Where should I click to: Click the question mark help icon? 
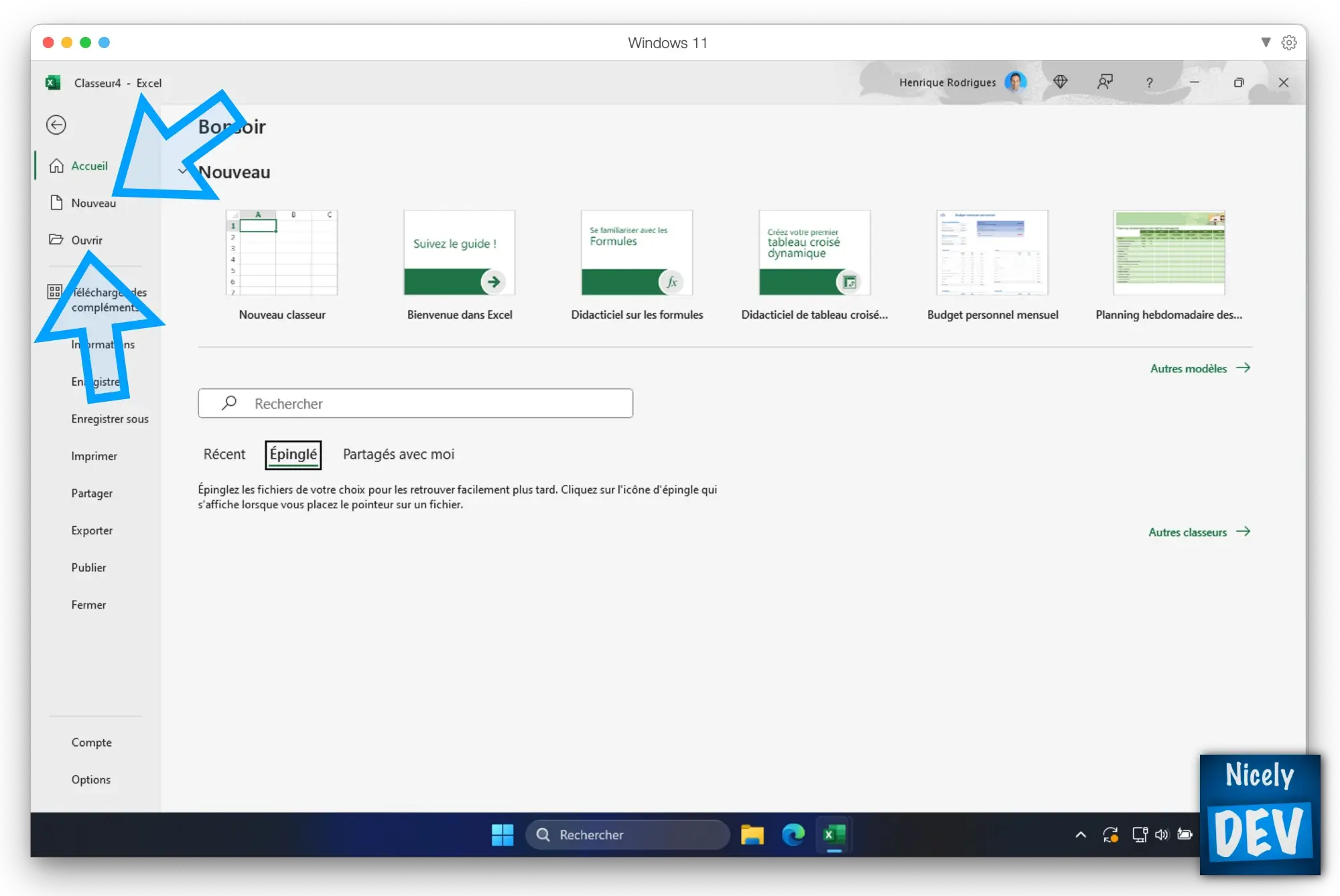tap(1149, 82)
